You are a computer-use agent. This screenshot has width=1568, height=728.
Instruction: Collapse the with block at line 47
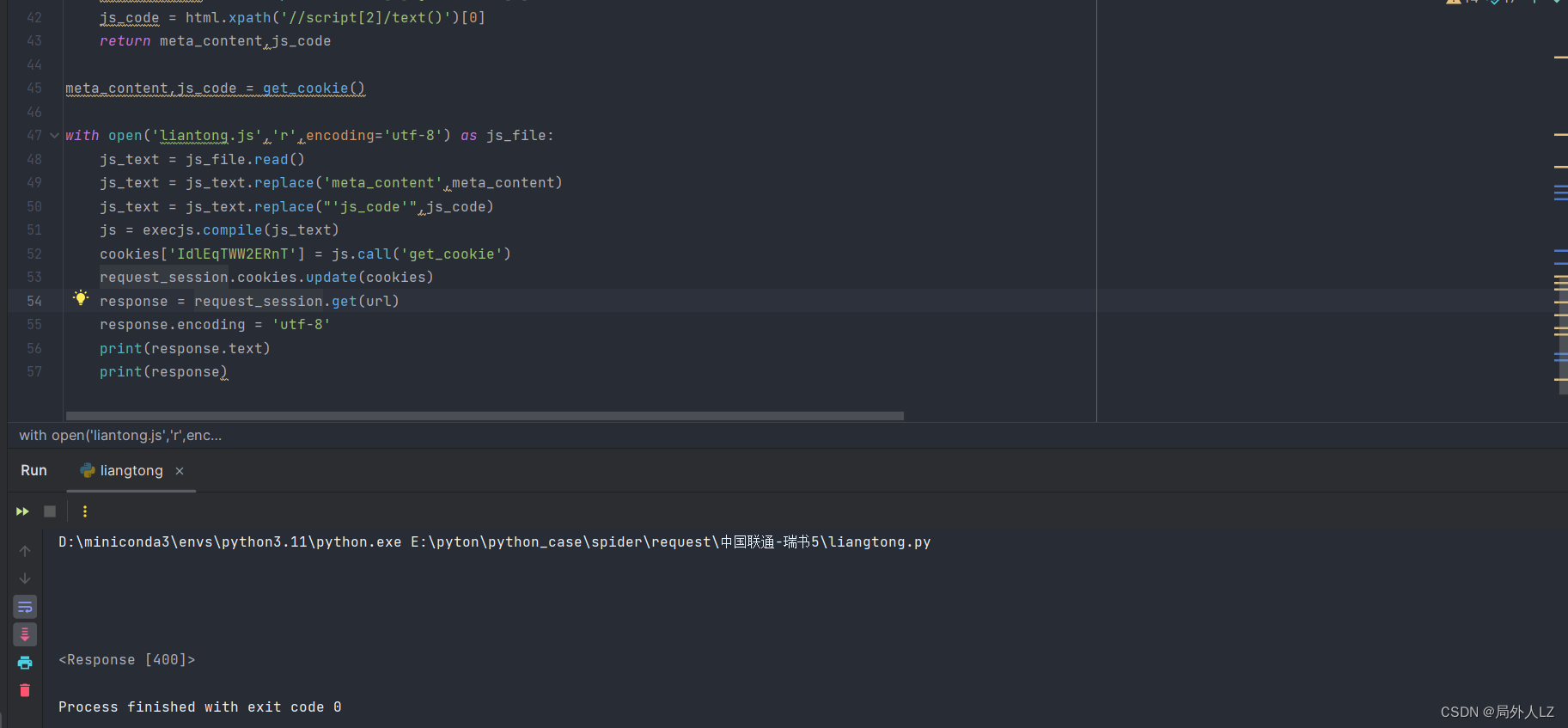click(54, 136)
